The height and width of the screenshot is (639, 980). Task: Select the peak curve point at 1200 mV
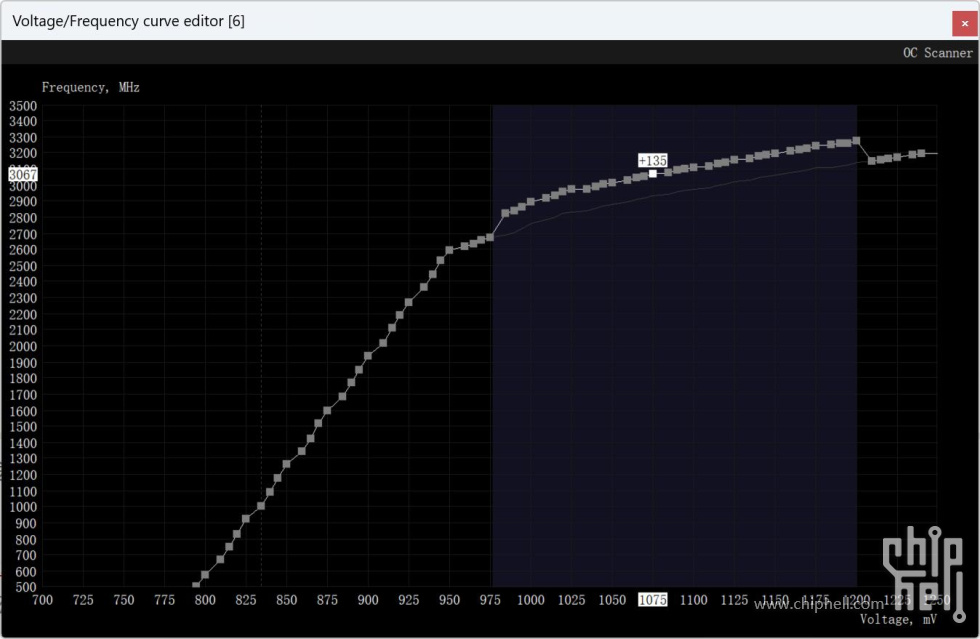coord(856,141)
